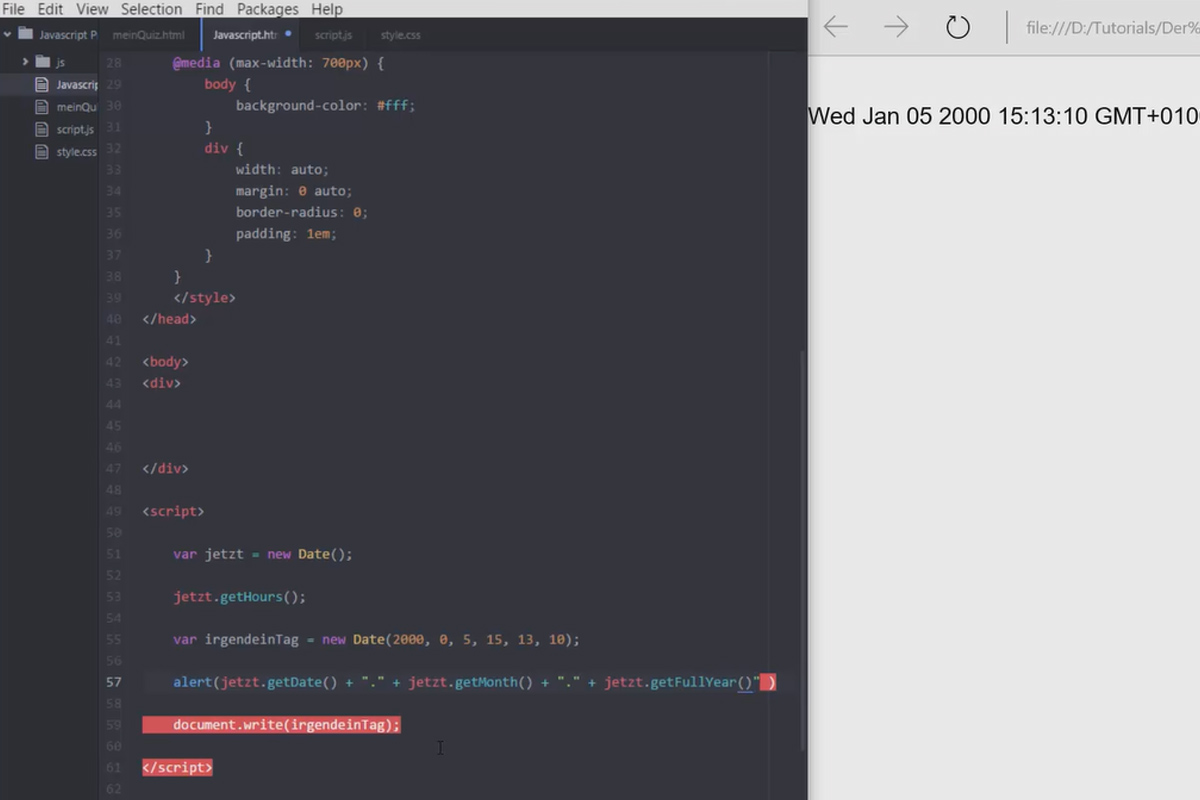Click the </head> tag in the editor
Image resolution: width=1200 pixels, height=800 pixels.
(x=169, y=319)
